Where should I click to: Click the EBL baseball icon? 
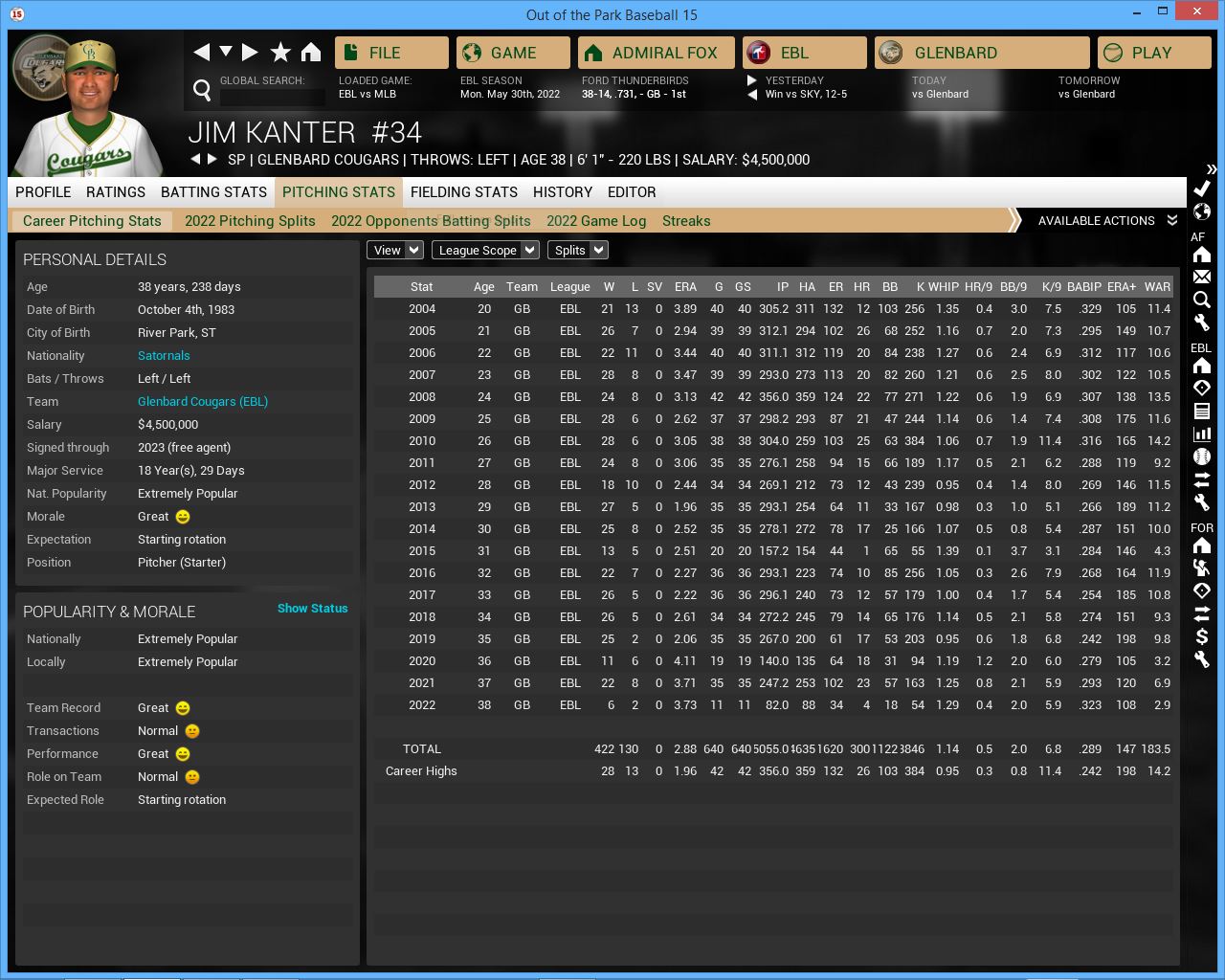(x=1202, y=457)
